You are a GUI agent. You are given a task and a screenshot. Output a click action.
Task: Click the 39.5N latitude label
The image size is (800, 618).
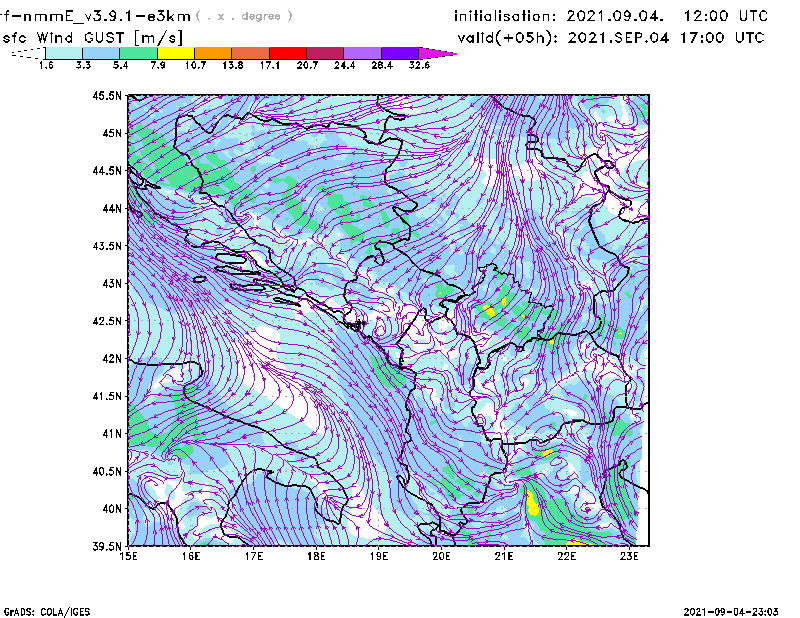coord(107,547)
